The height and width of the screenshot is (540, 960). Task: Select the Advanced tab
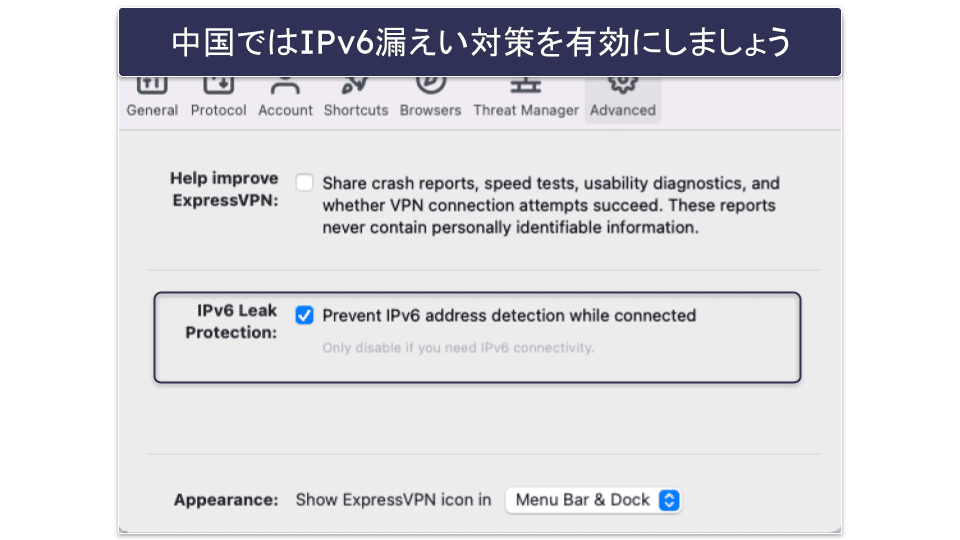point(623,99)
